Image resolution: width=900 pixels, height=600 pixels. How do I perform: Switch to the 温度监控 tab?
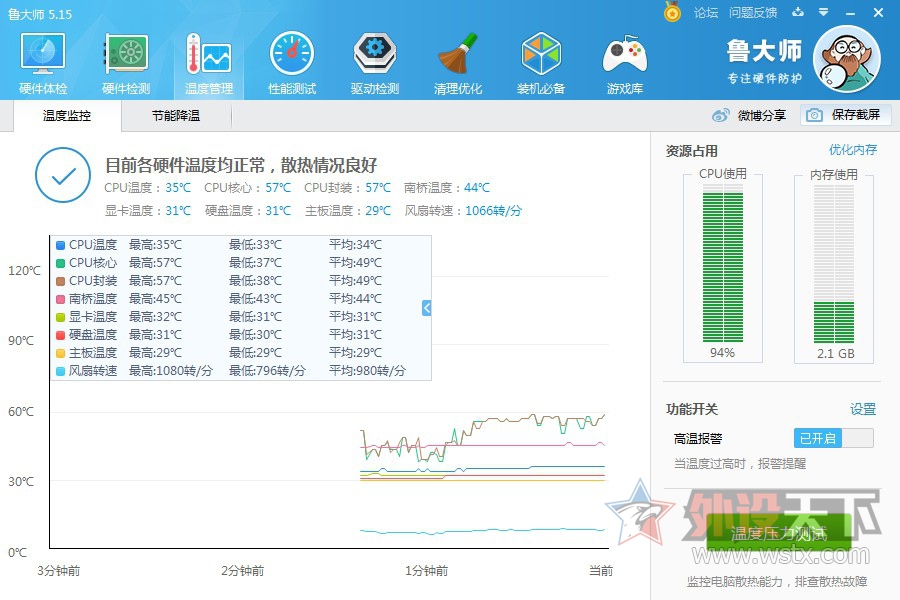(x=67, y=116)
